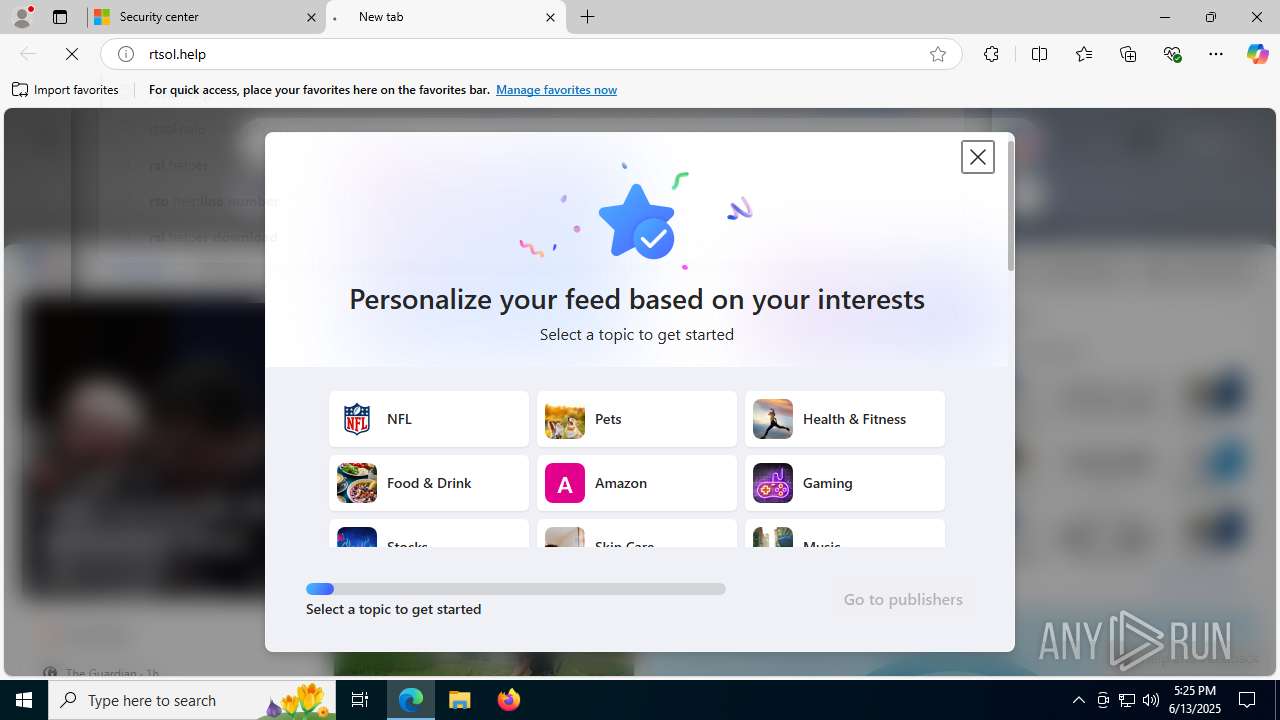Click the address bar showing rtsol.help

530,54
